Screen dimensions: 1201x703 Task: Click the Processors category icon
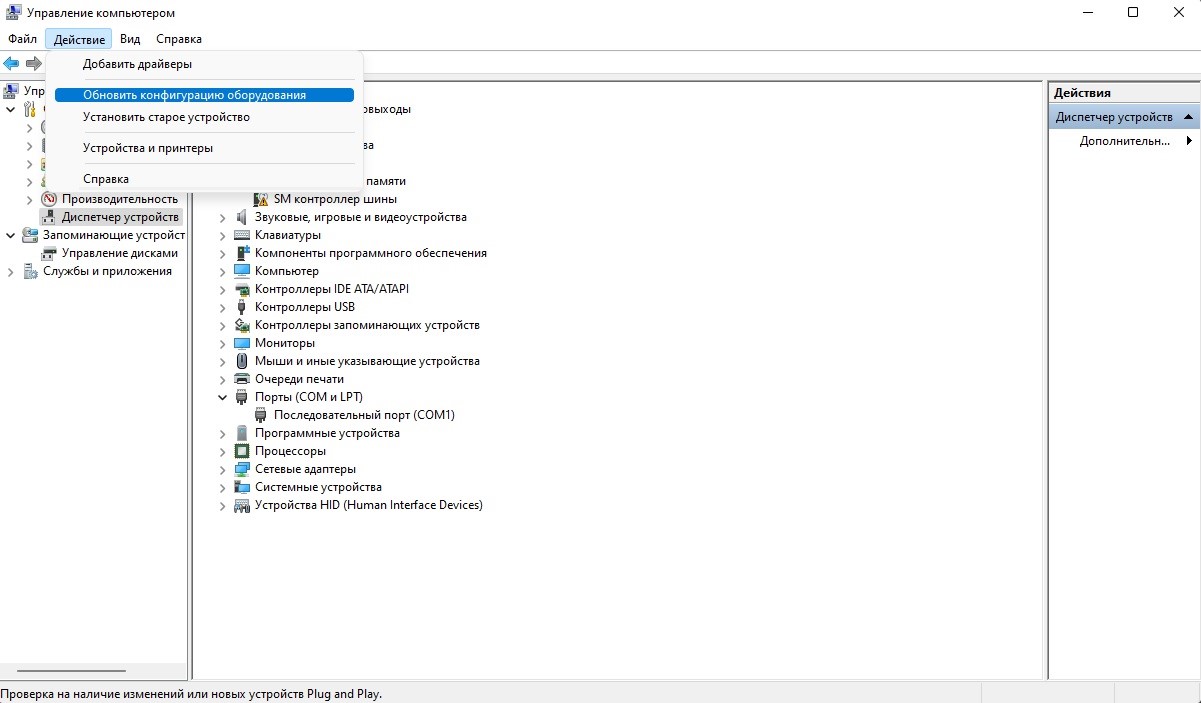pyautogui.click(x=242, y=451)
